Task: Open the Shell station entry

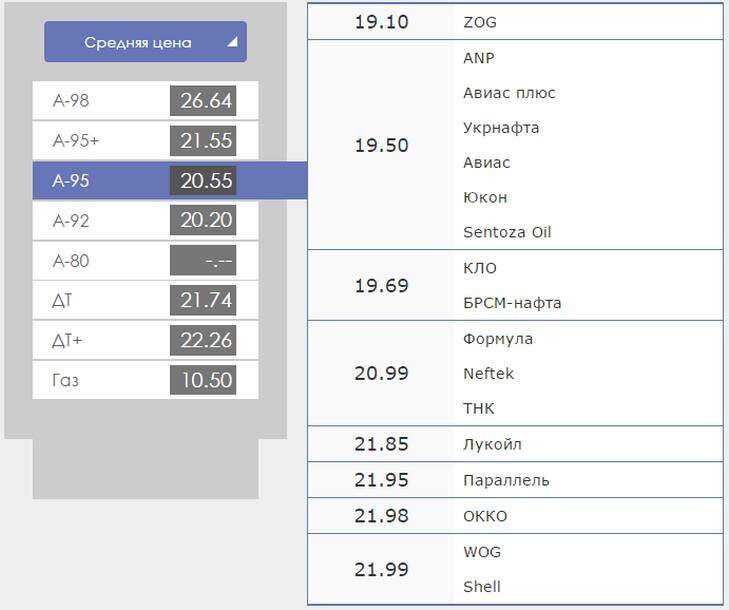Action: click(x=482, y=586)
